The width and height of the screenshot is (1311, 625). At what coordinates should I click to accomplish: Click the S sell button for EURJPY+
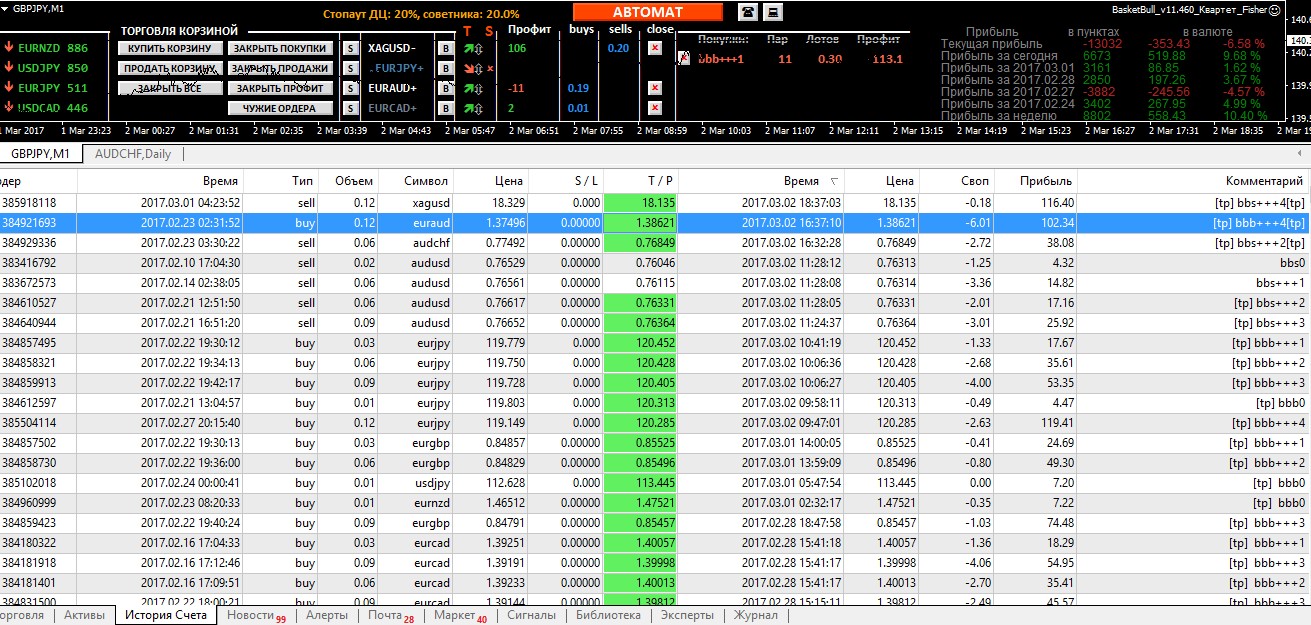pyautogui.click(x=350, y=68)
